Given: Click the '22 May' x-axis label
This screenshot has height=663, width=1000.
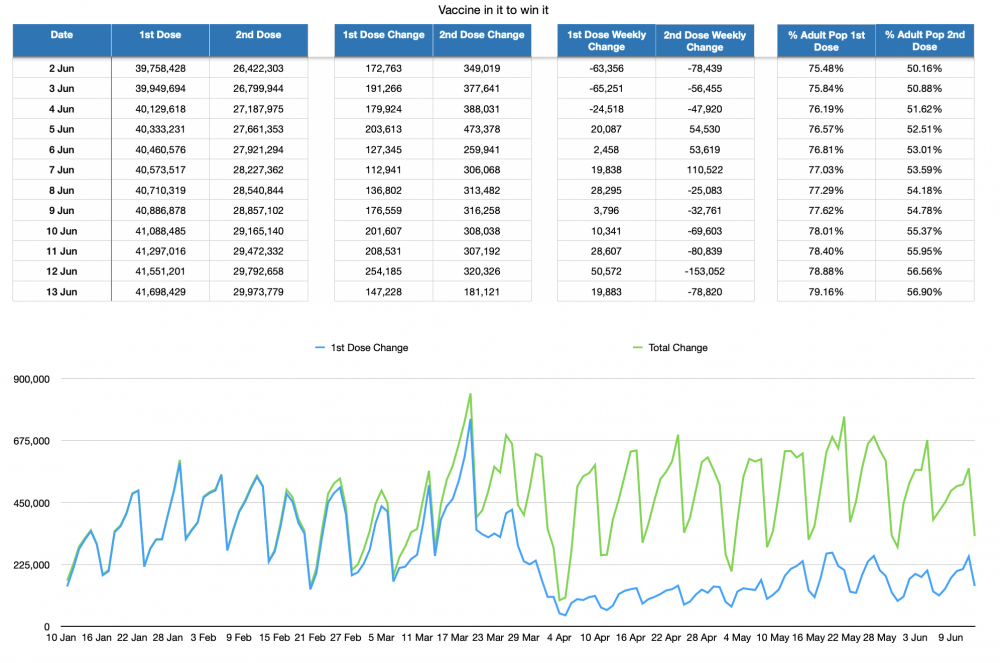Looking at the screenshot, I should 844,638.
